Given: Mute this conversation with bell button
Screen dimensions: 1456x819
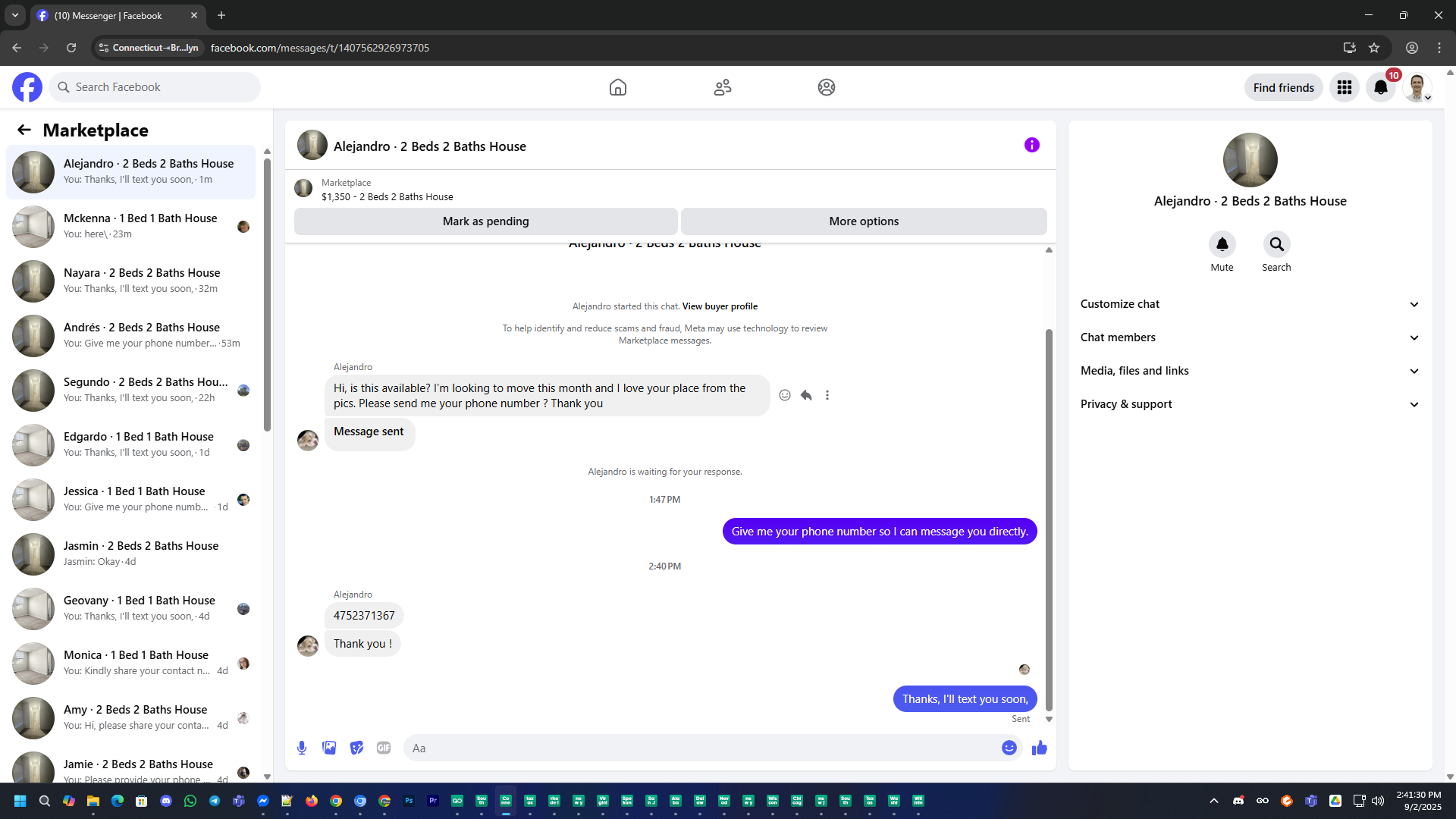Looking at the screenshot, I should 1222,244.
